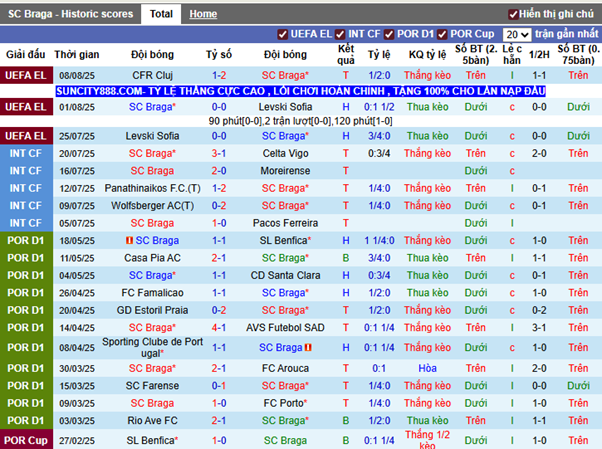Viewport: 602px width, 449px height.
Task: Uncheck the POR D1 filter checkbox
Action: [x=389, y=35]
